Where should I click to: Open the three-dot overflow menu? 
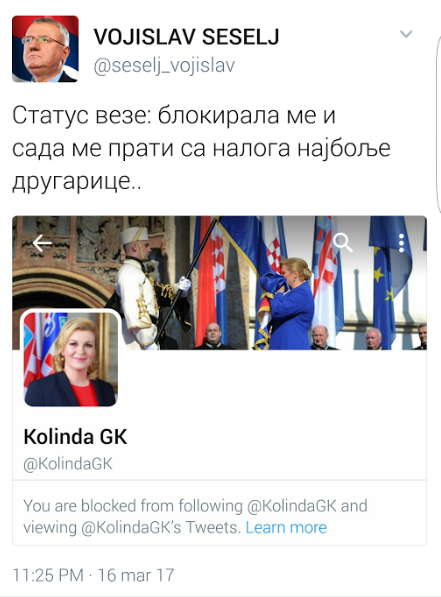(401, 243)
